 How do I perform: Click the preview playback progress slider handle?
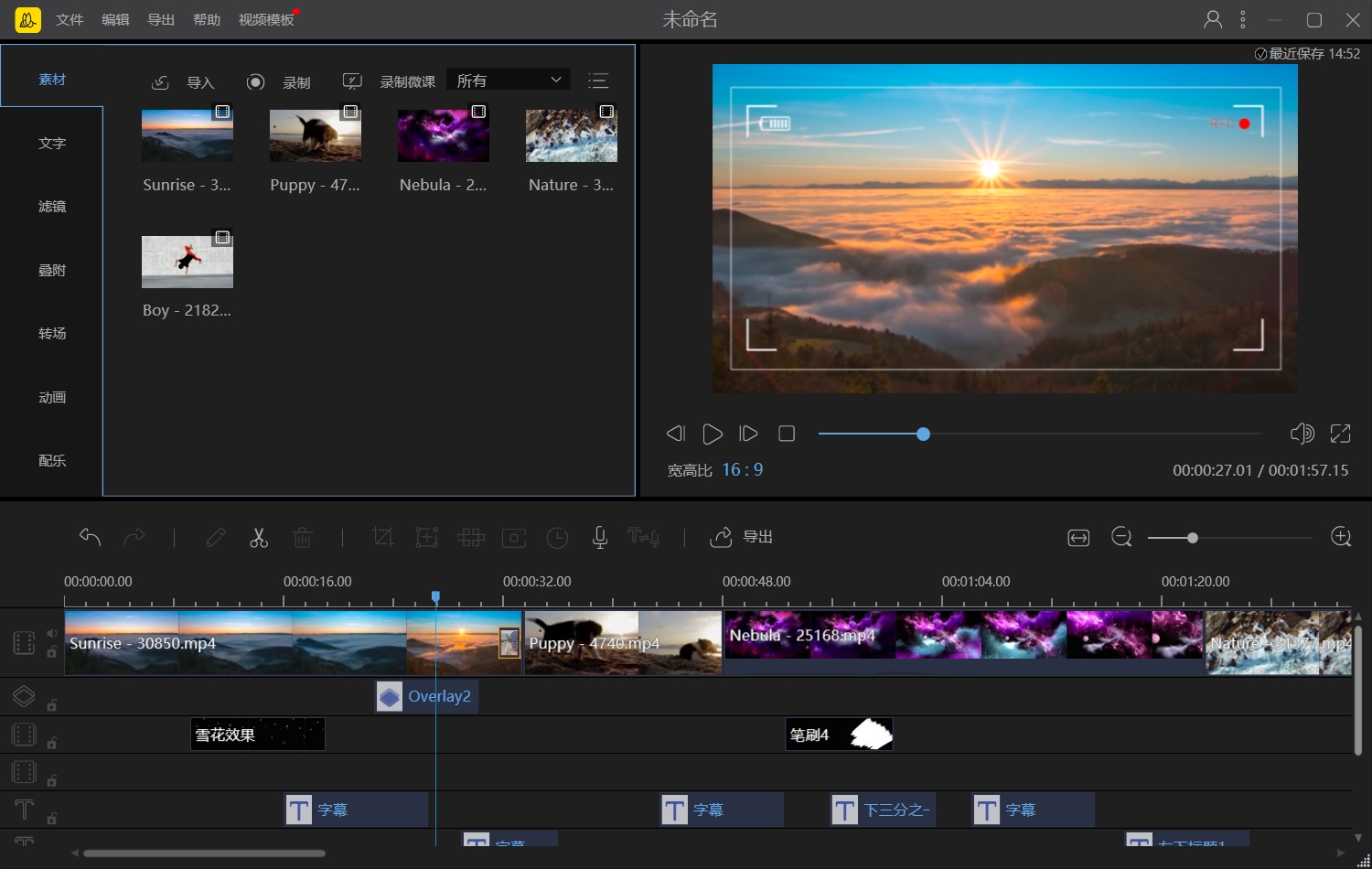pyautogui.click(x=923, y=434)
